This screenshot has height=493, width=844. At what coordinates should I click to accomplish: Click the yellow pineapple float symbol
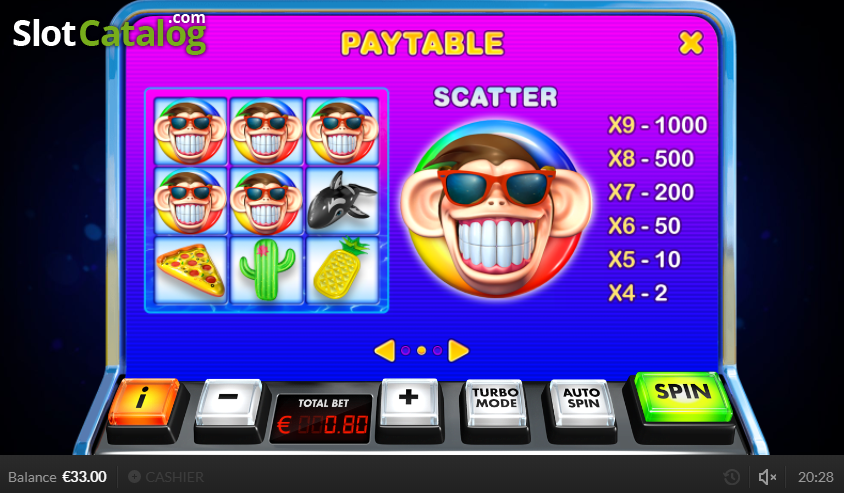point(342,270)
